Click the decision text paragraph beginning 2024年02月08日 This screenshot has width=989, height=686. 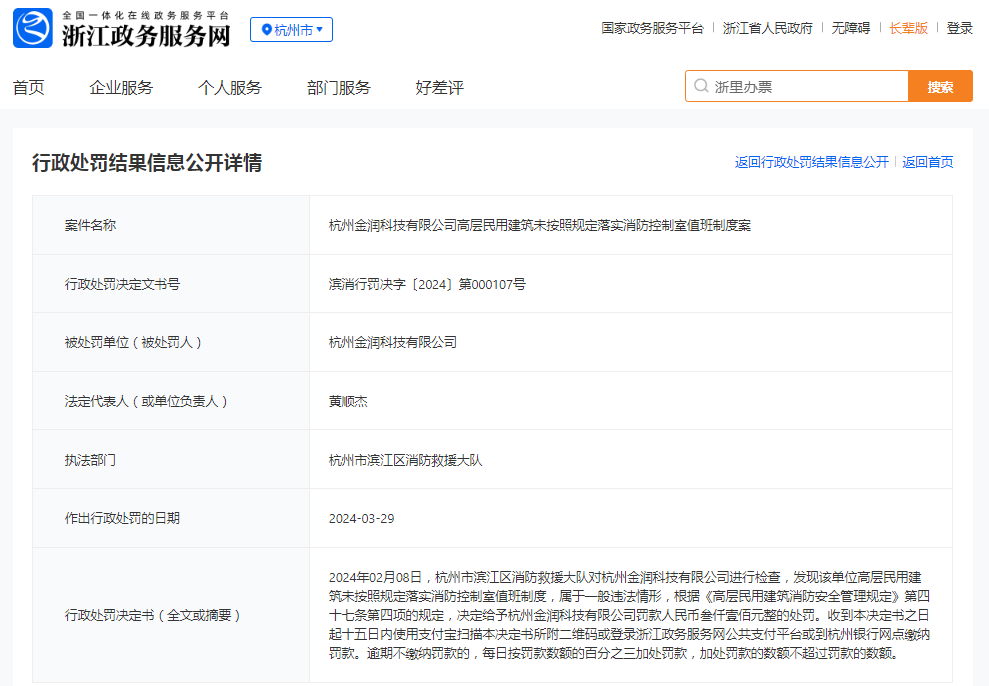629,615
